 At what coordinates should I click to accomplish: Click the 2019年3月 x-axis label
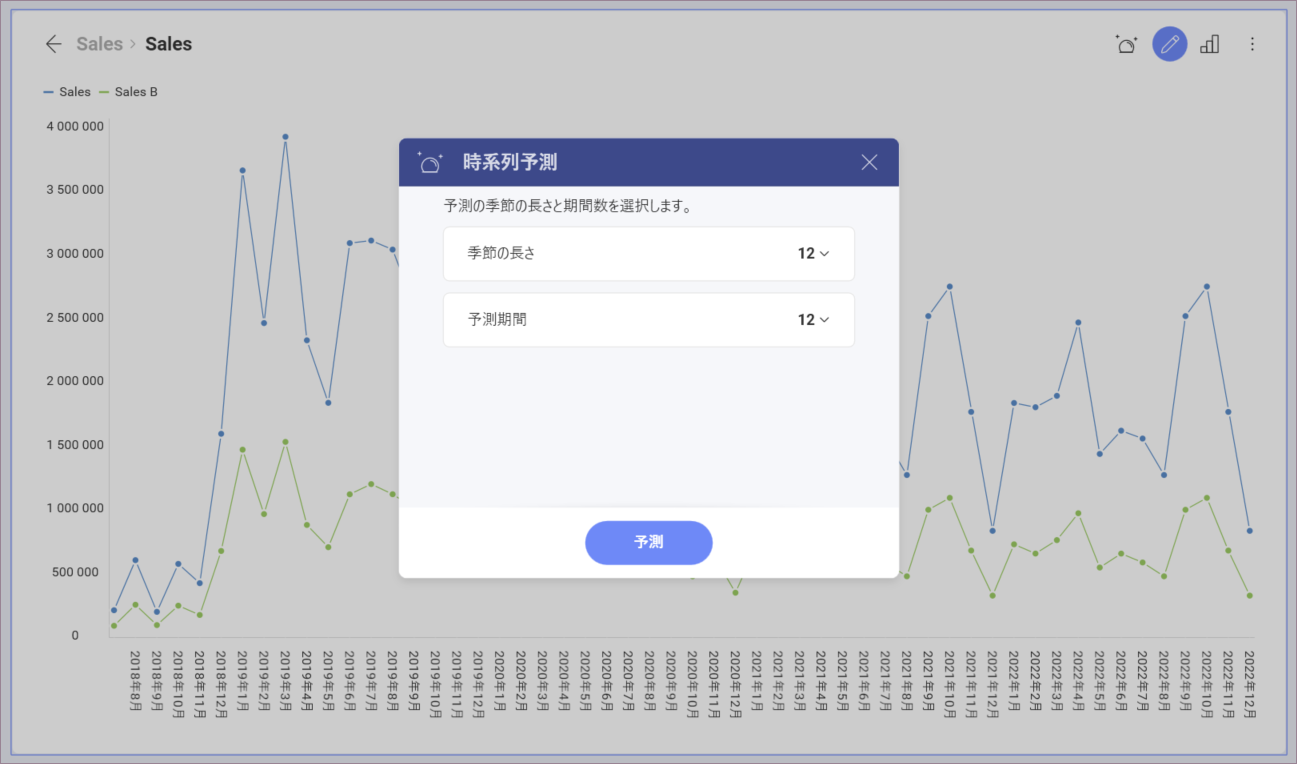(285, 680)
